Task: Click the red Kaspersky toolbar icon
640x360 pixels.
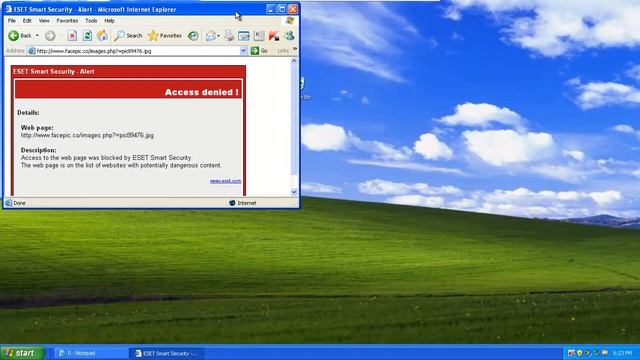Action: pyautogui.click(x=274, y=36)
